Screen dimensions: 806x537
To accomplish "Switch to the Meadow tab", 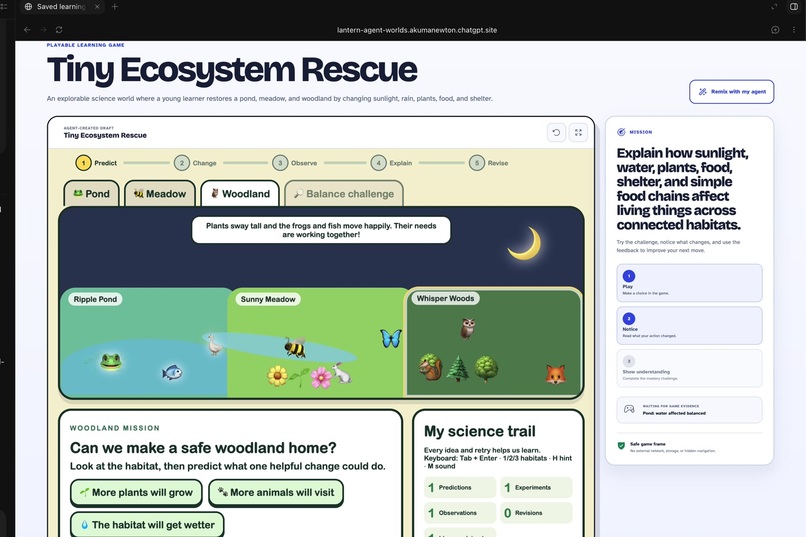I will pyautogui.click(x=160, y=194).
